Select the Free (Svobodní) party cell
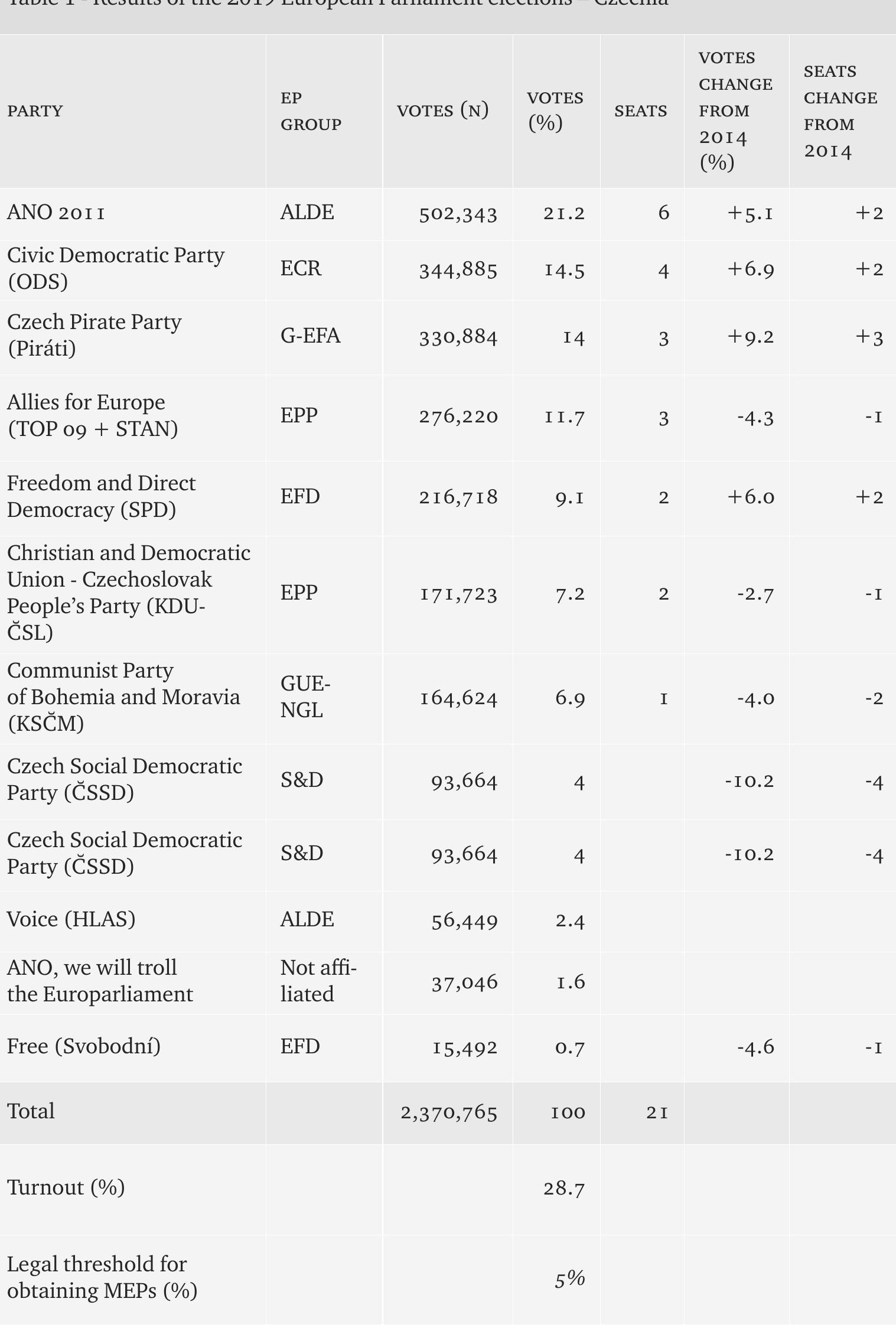This screenshot has height=1331, width=896. point(84,1046)
